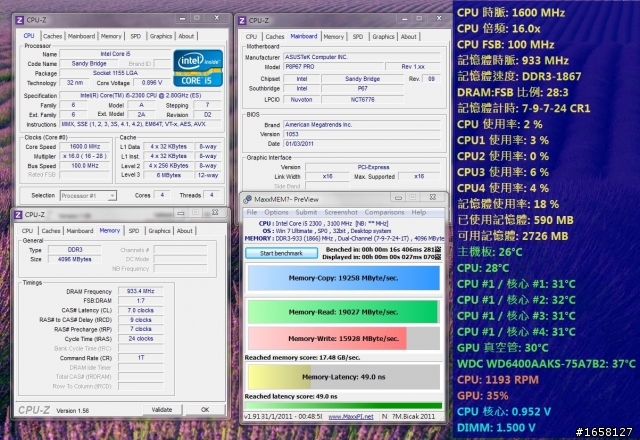Image resolution: width=640 pixels, height=440 pixels.
Task: Click the Memory-Write 15928 MByte/sec bar
Action: [343, 338]
